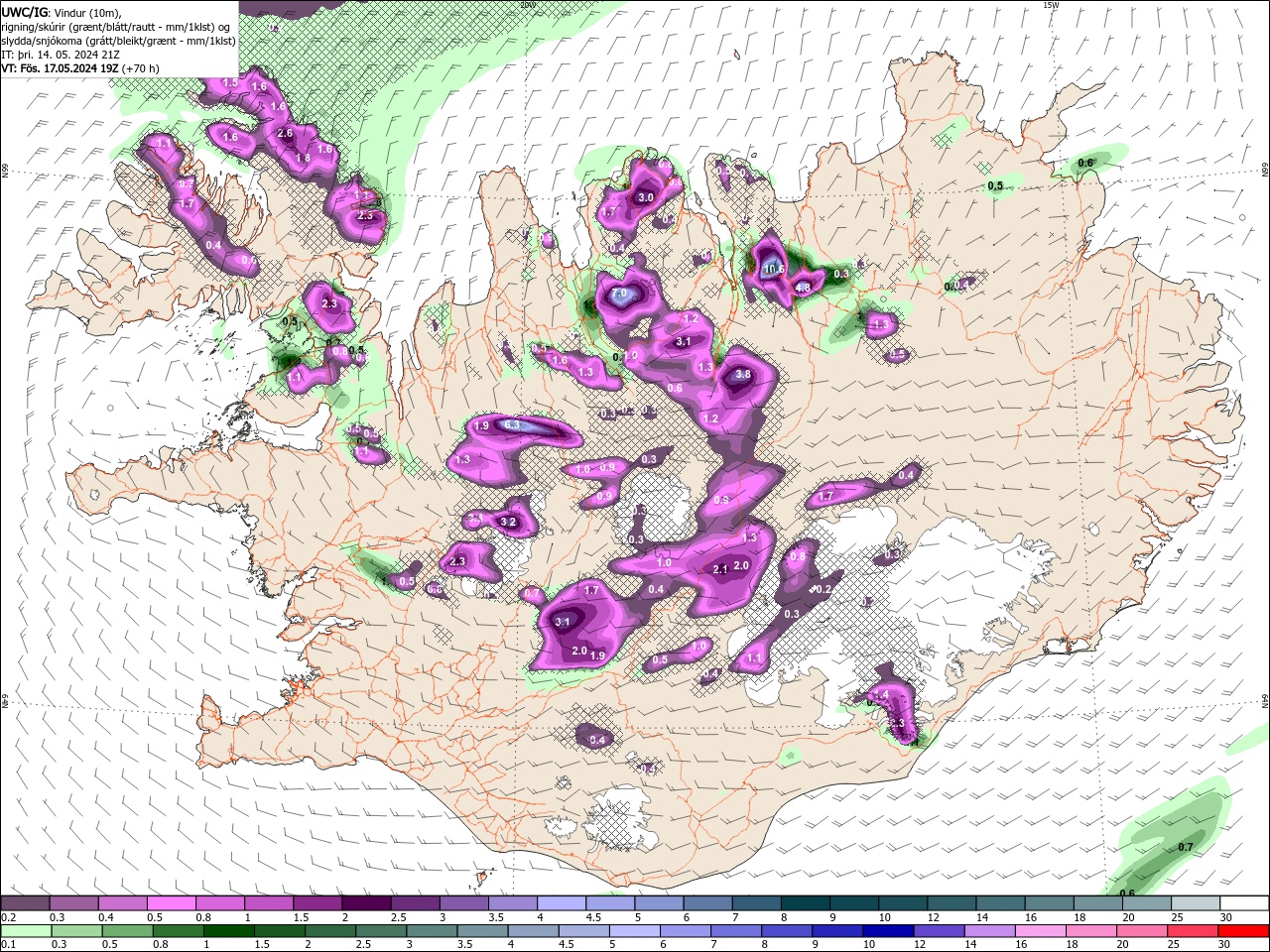Click the IT: þri. 14. 05. 2024 21Z line
The width and height of the screenshot is (1270, 952).
click(62, 55)
